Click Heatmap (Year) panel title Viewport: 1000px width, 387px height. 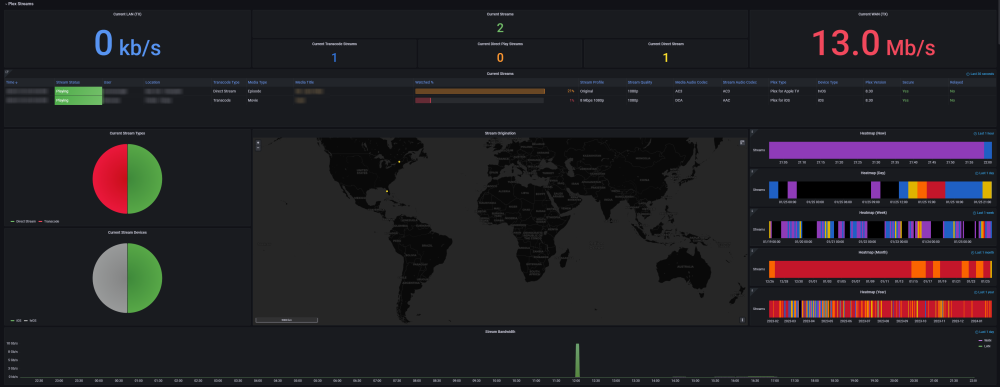click(871, 292)
